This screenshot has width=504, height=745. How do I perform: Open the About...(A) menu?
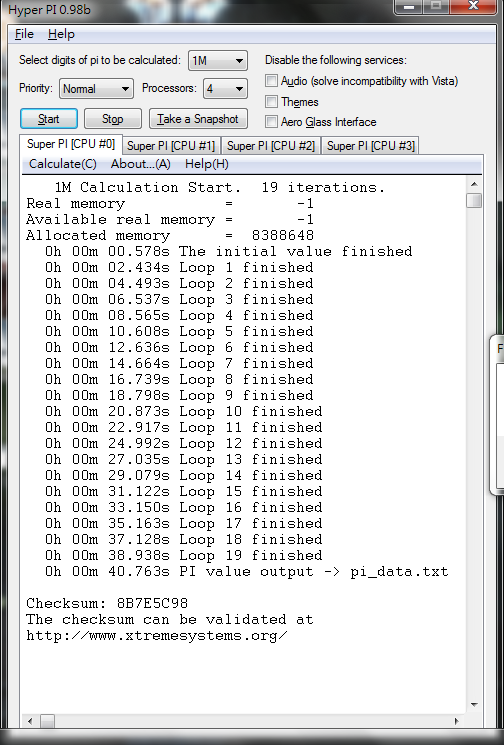click(141, 164)
